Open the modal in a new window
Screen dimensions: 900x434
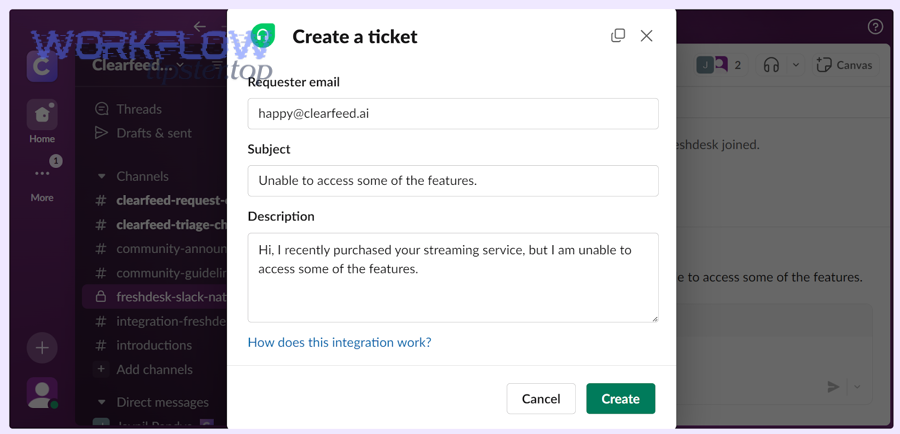618,36
